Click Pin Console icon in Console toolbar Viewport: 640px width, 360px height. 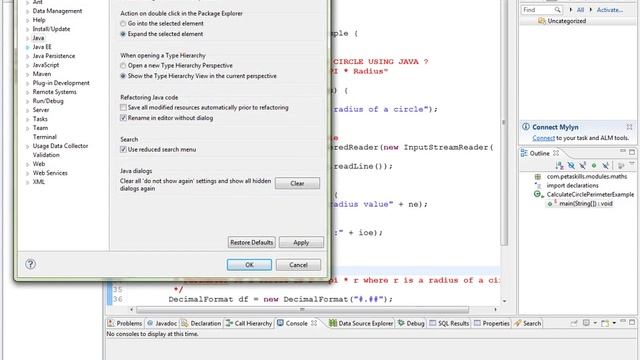(x=574, y=323)
